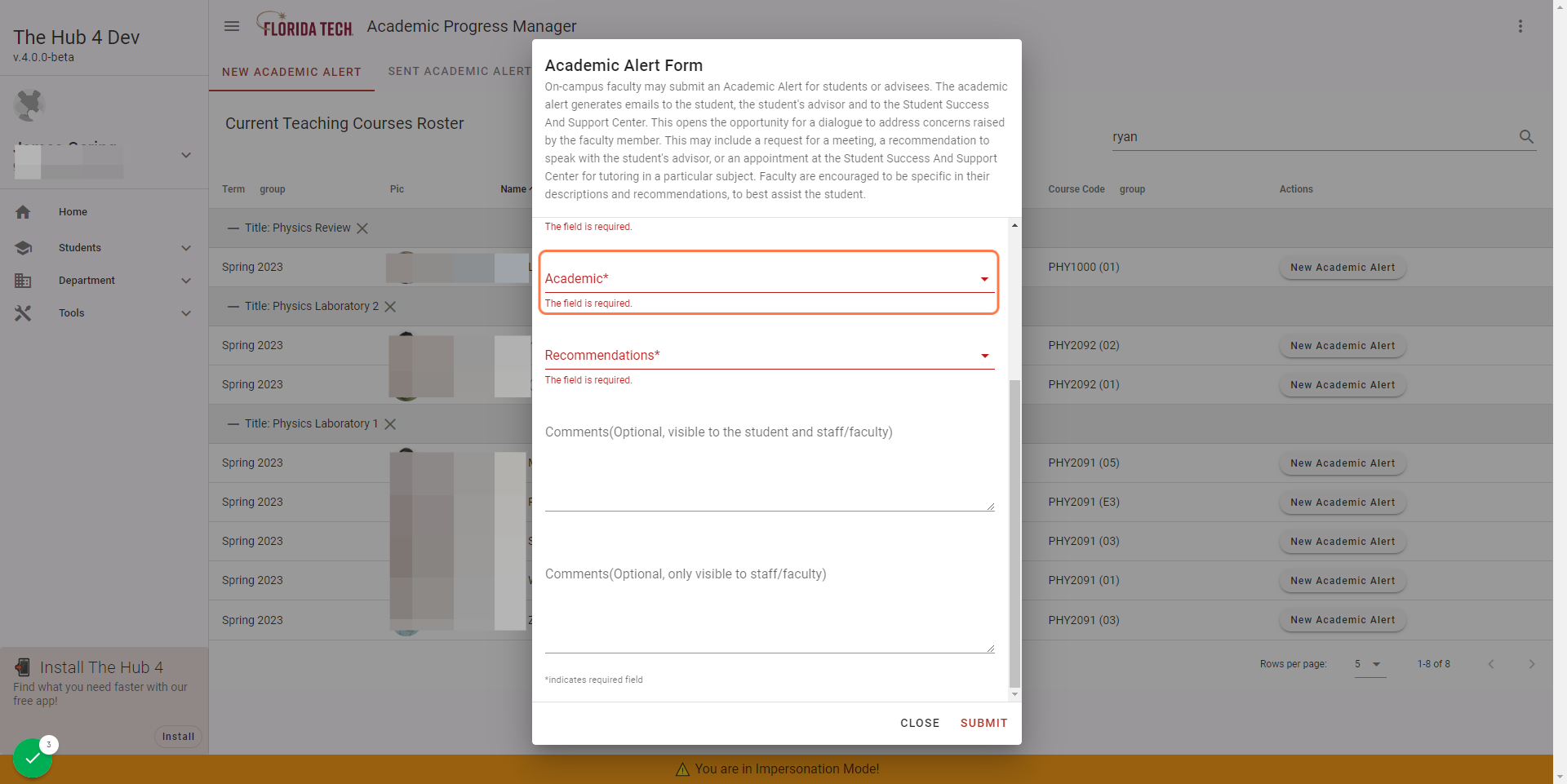Switch to Sent Academic Alert tab
Viewport: 1567px width, 784px height.
[x=459, y=72]
